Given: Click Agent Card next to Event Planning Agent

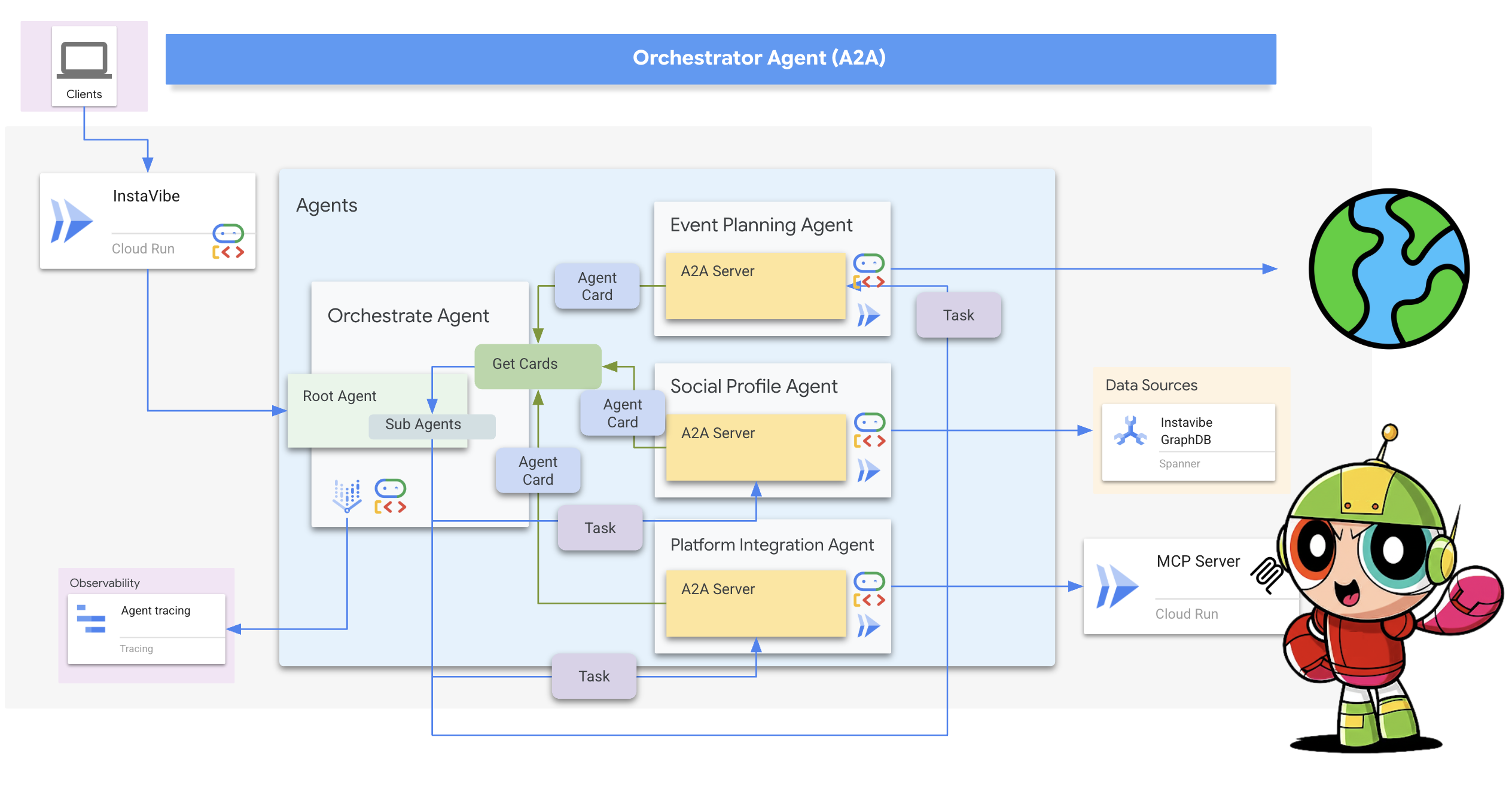Looking at the screenshot, I should click(x=596, y=286).
